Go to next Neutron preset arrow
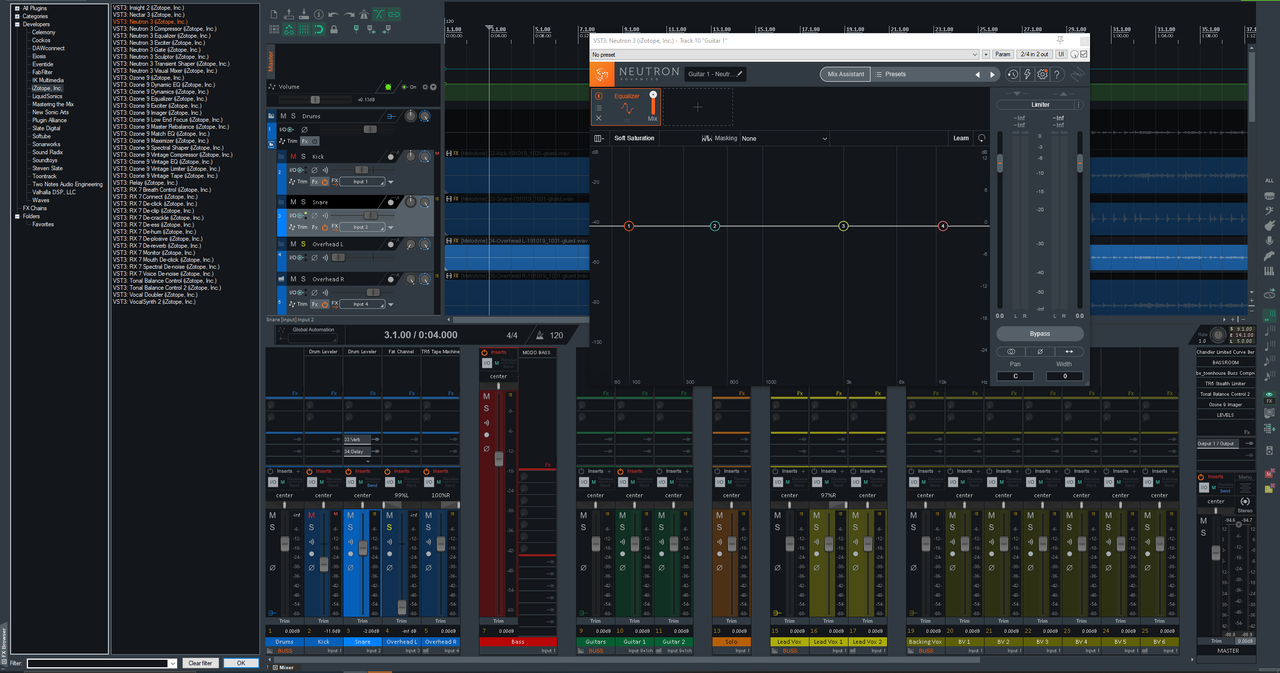The image size is (1280, 673). [992, 74]
